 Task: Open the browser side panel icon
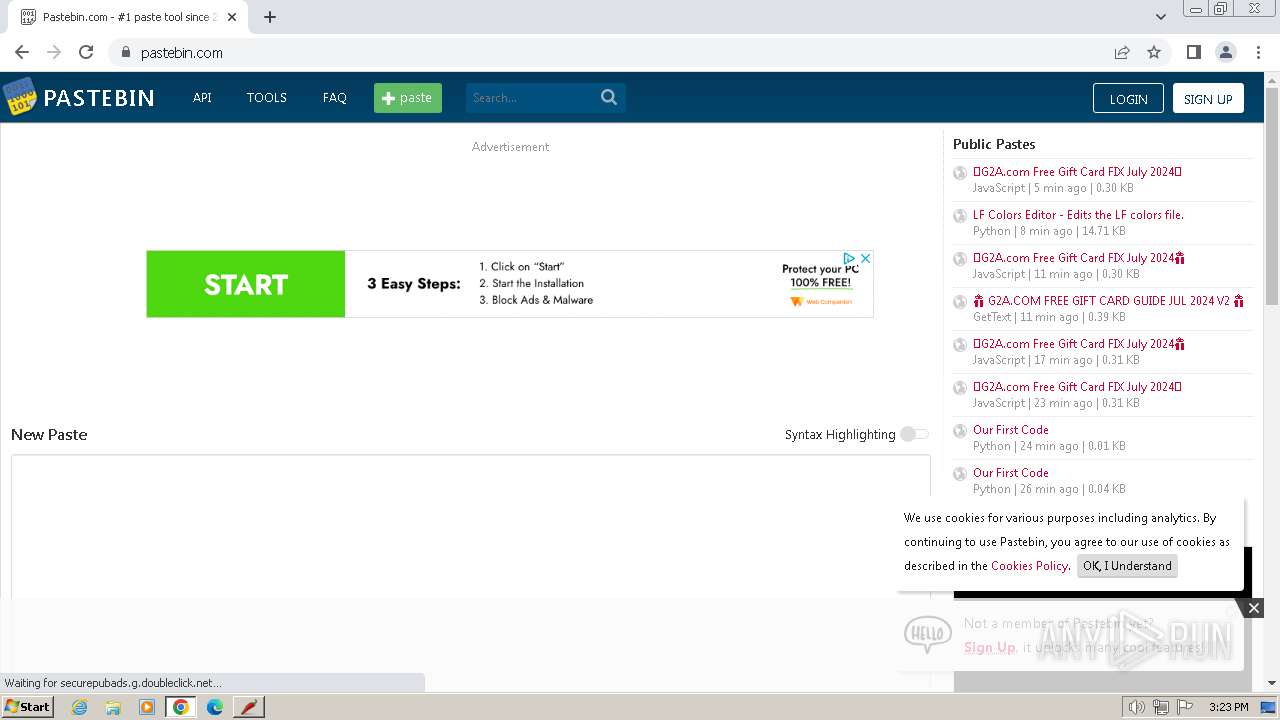pos(1193,52)
